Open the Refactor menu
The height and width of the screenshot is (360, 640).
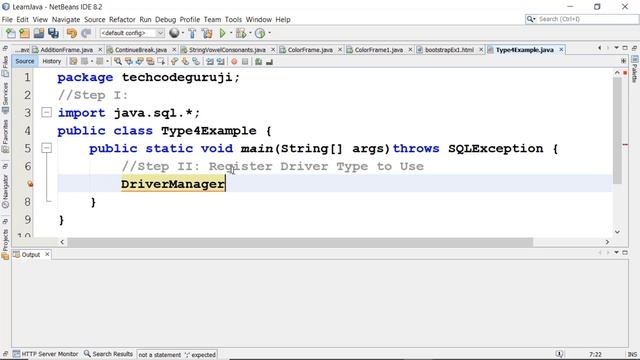point(122,20)
